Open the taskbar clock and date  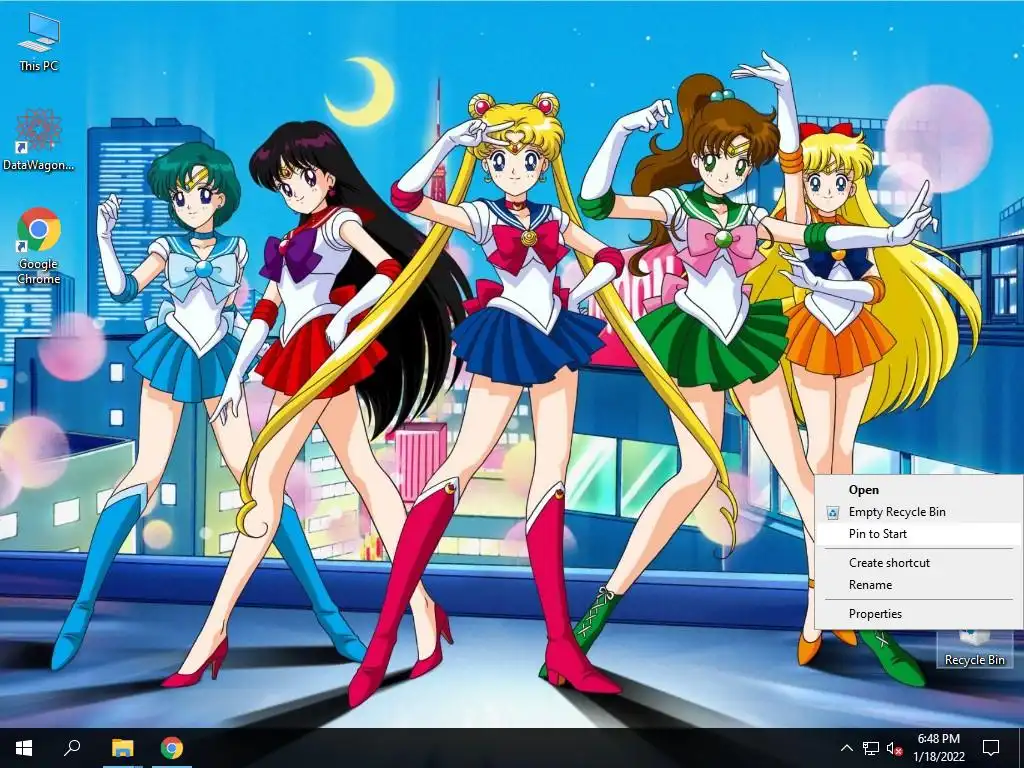tap(938, 748)
